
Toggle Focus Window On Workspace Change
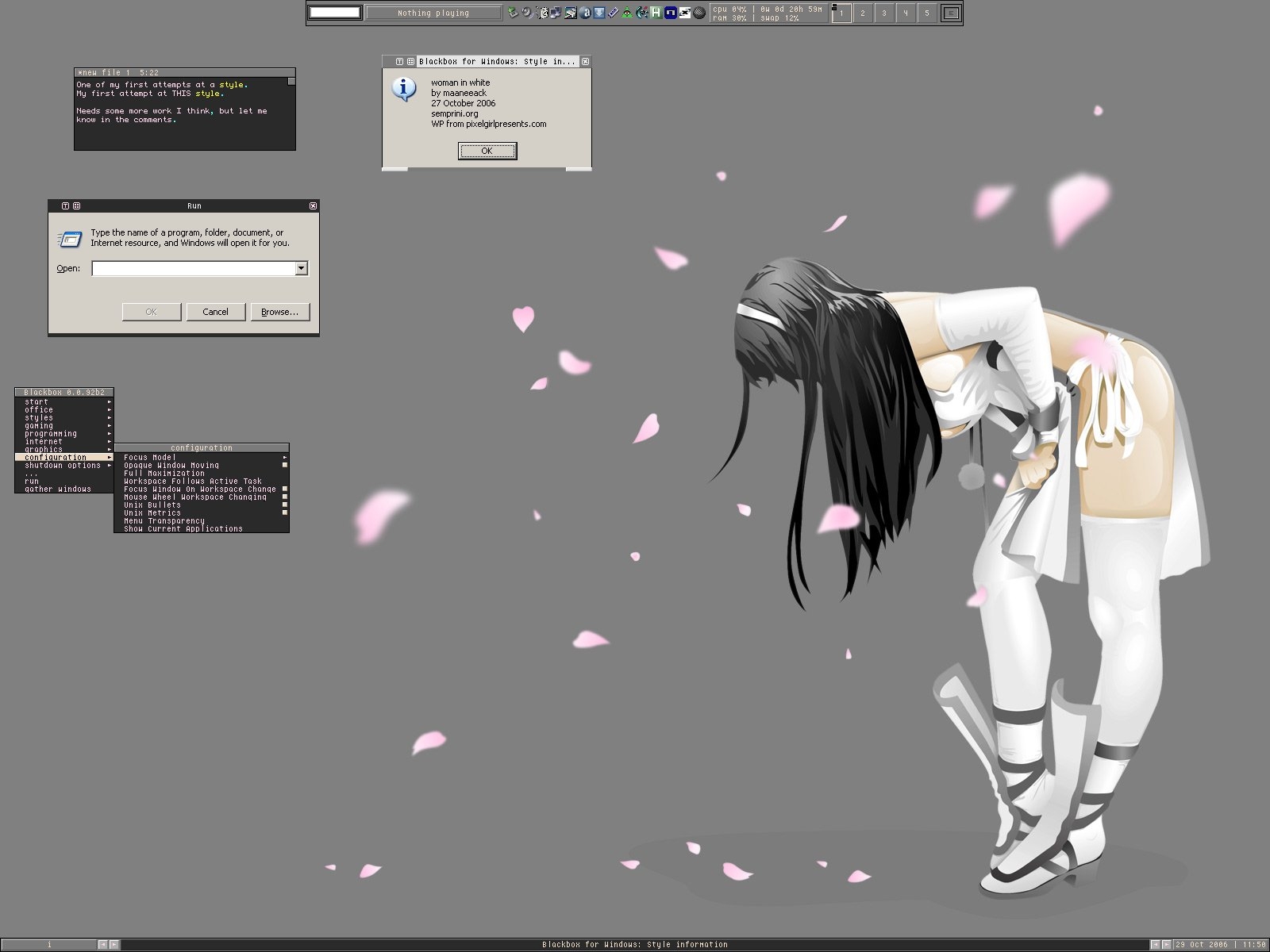[202, 489]
